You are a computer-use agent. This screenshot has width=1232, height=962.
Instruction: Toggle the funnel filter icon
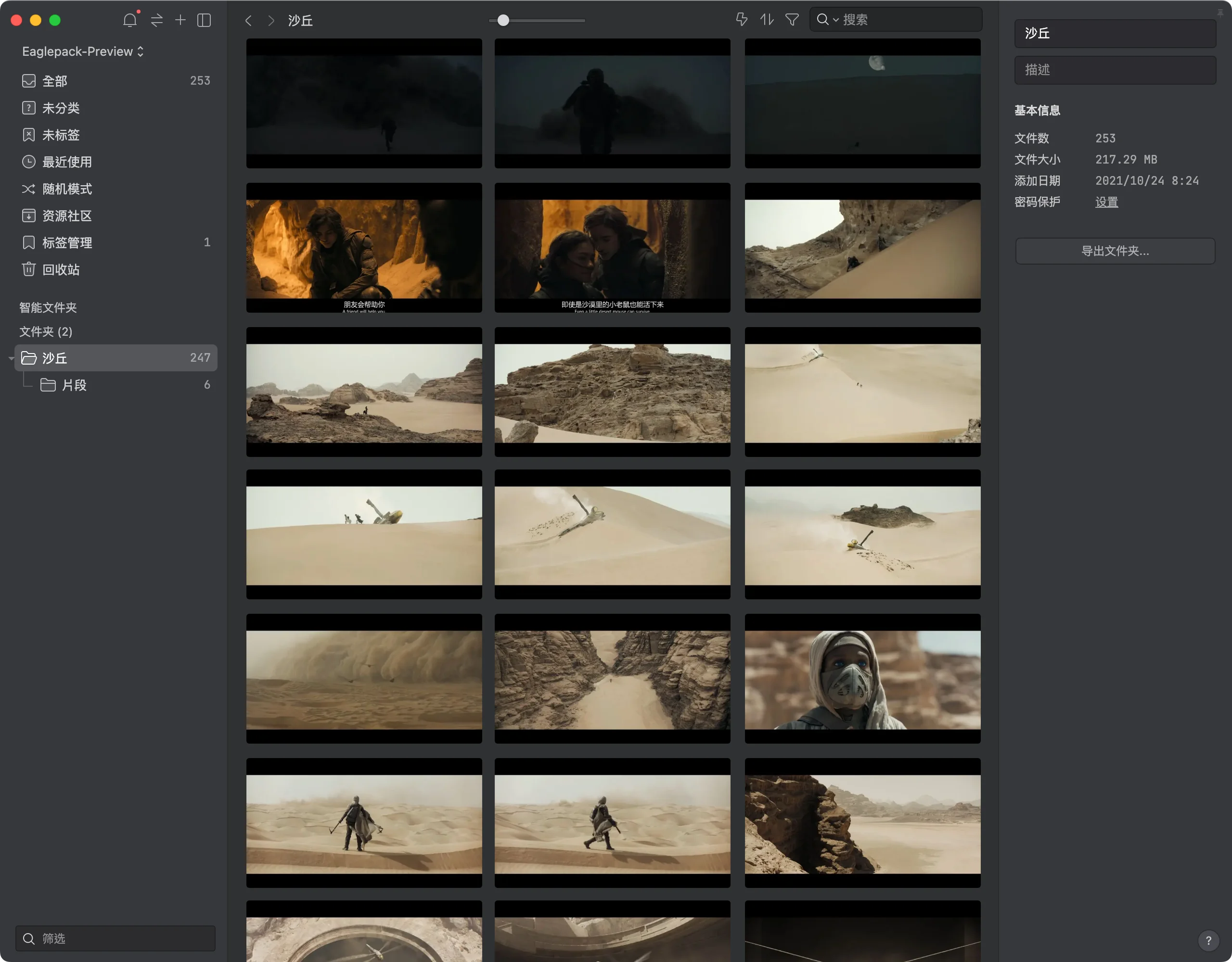[792, 20]
